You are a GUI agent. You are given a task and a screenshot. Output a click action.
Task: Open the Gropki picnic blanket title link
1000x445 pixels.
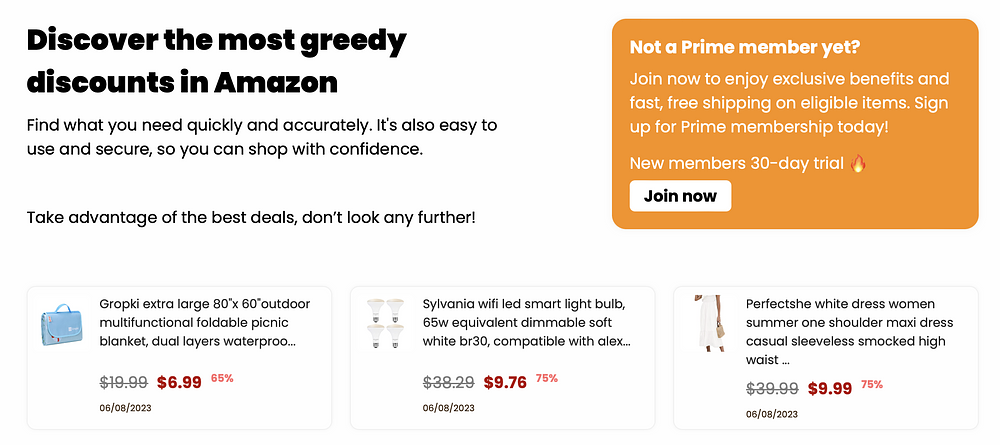pyautogui.click(x=204, y=322)
